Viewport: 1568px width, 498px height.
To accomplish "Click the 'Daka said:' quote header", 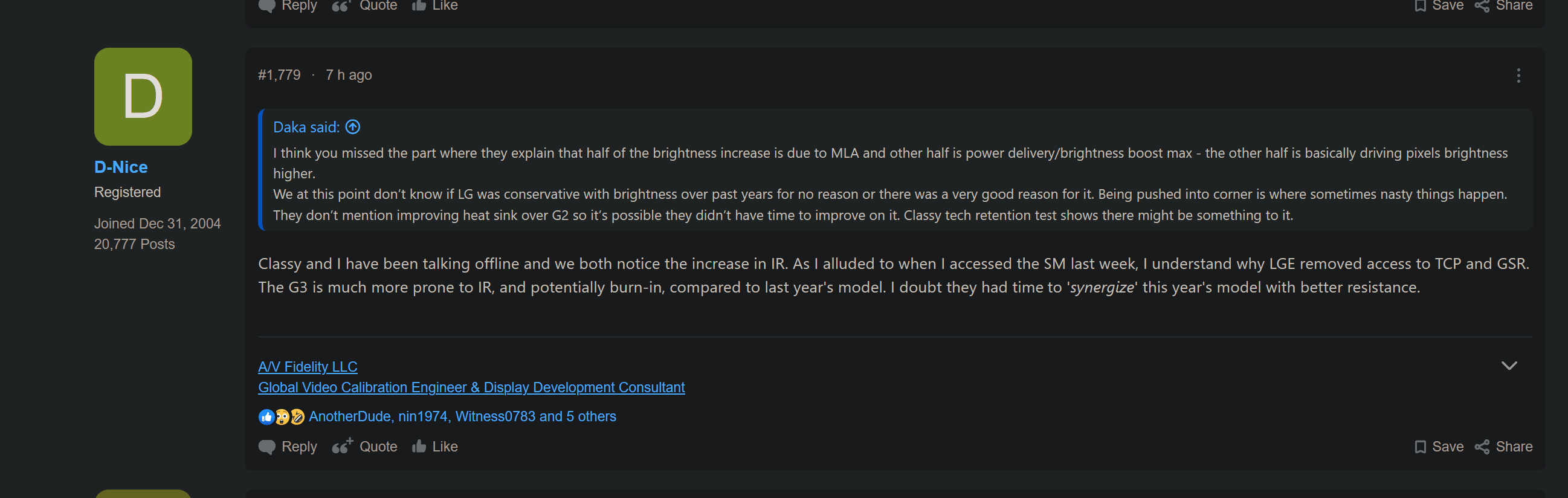I will [x=306, y=128].
